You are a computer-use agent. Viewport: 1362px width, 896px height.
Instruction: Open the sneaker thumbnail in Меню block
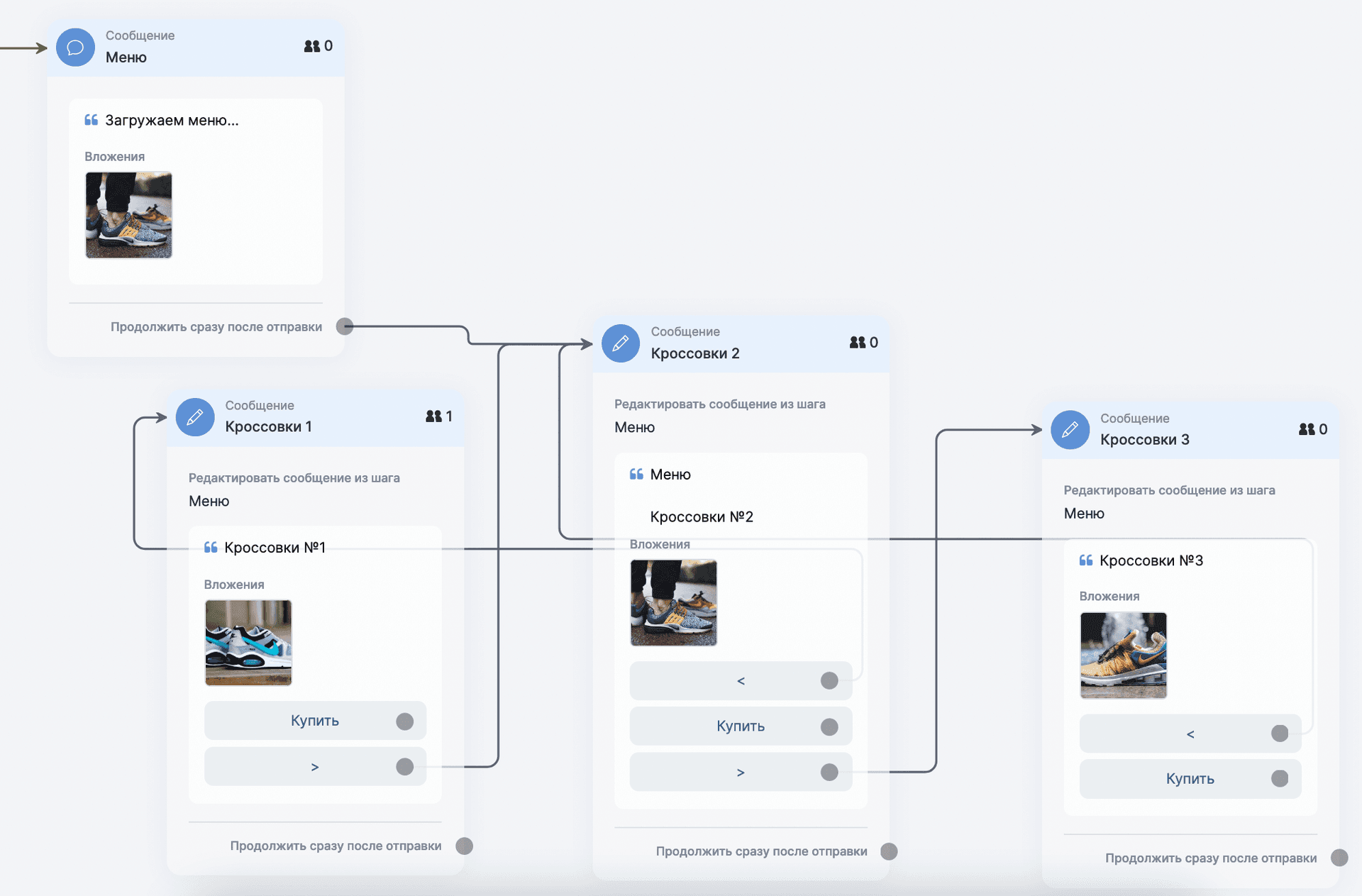128,215
